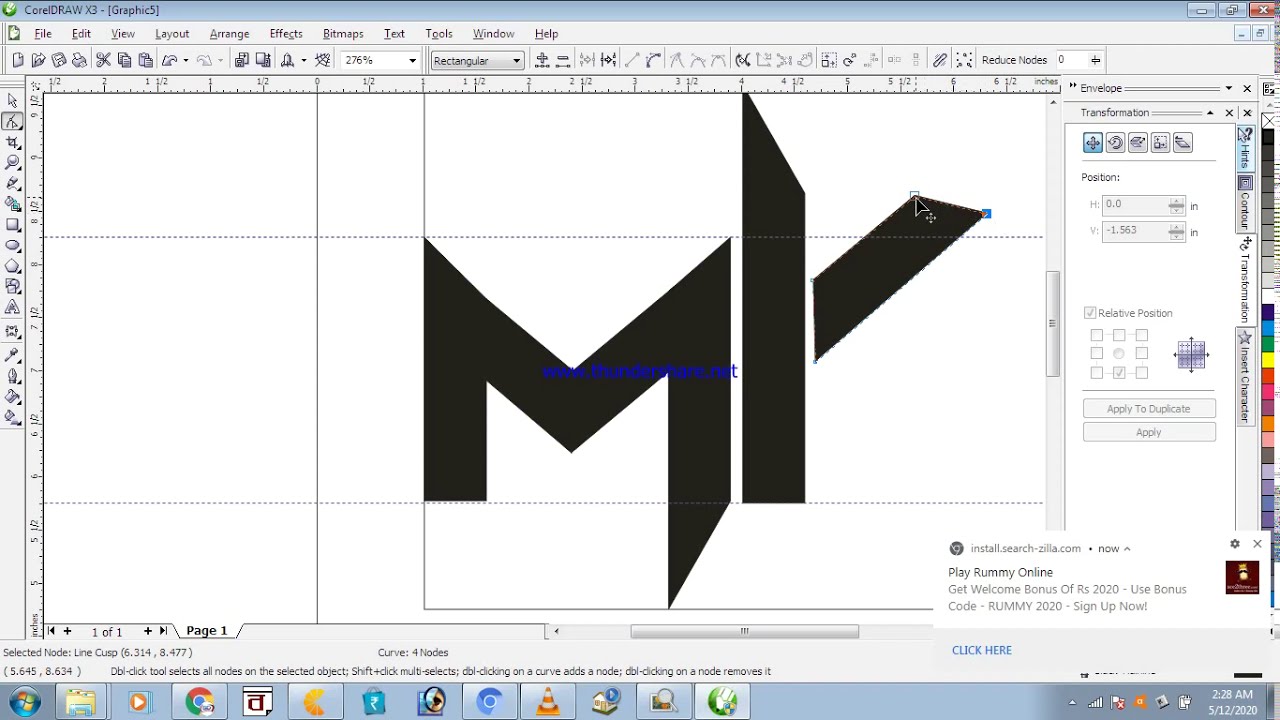Select the Outline pen tool
1280x720 pixels.
(x=12, y=376)
